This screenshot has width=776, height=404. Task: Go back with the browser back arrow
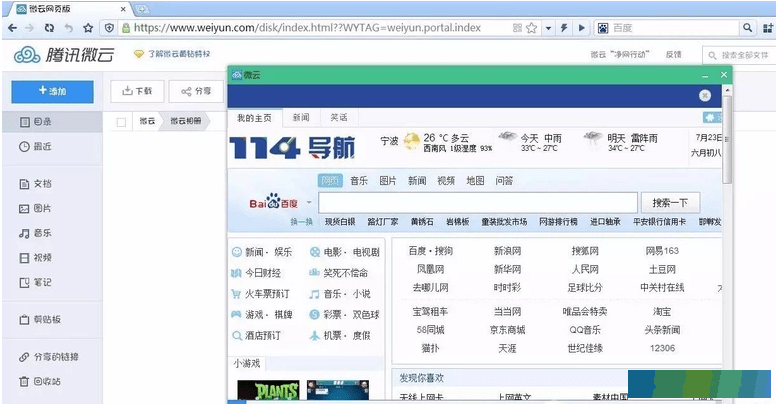(x=12, y=28)
